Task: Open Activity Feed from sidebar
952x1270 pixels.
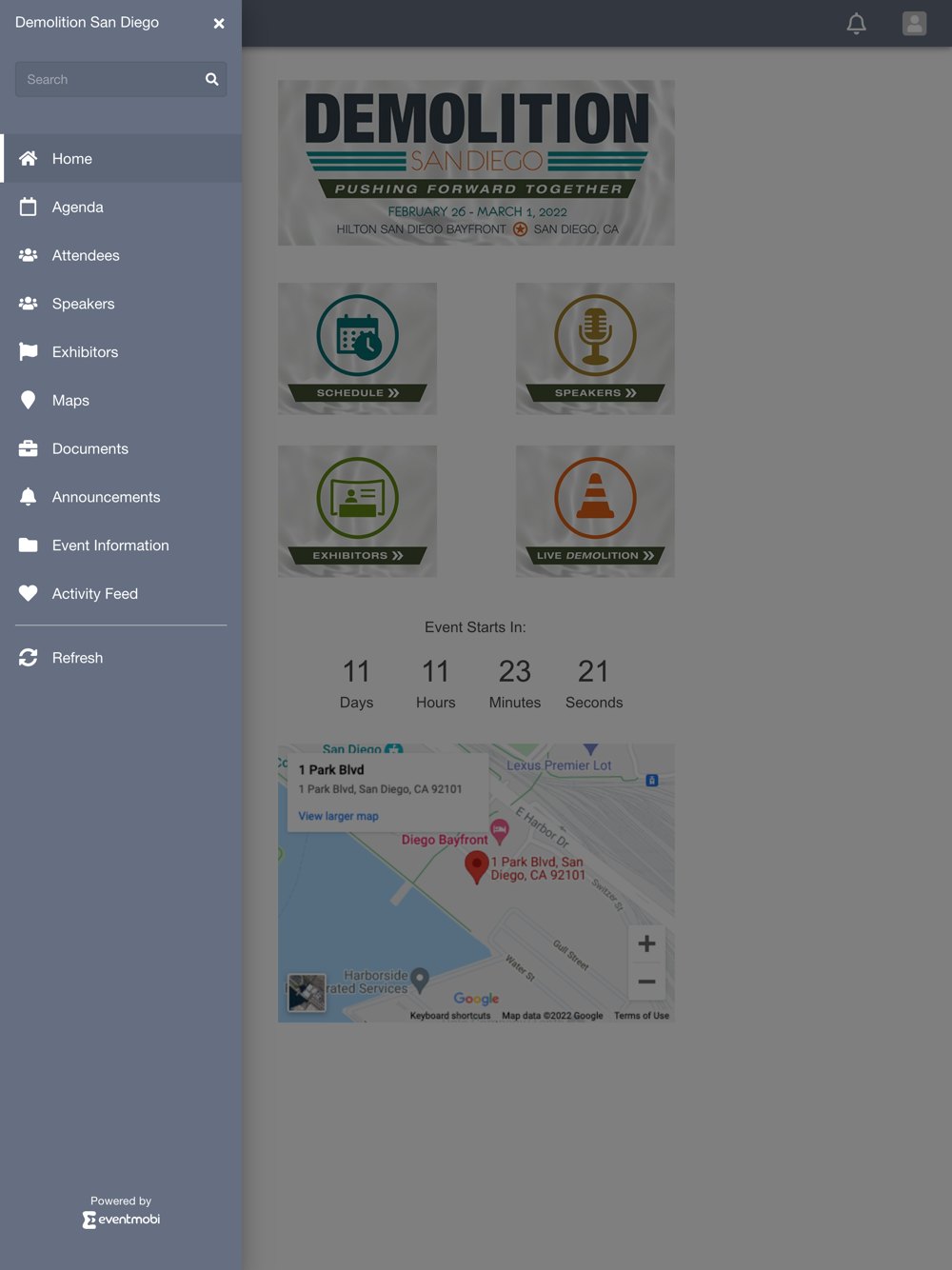Action: tap(121, 593)
